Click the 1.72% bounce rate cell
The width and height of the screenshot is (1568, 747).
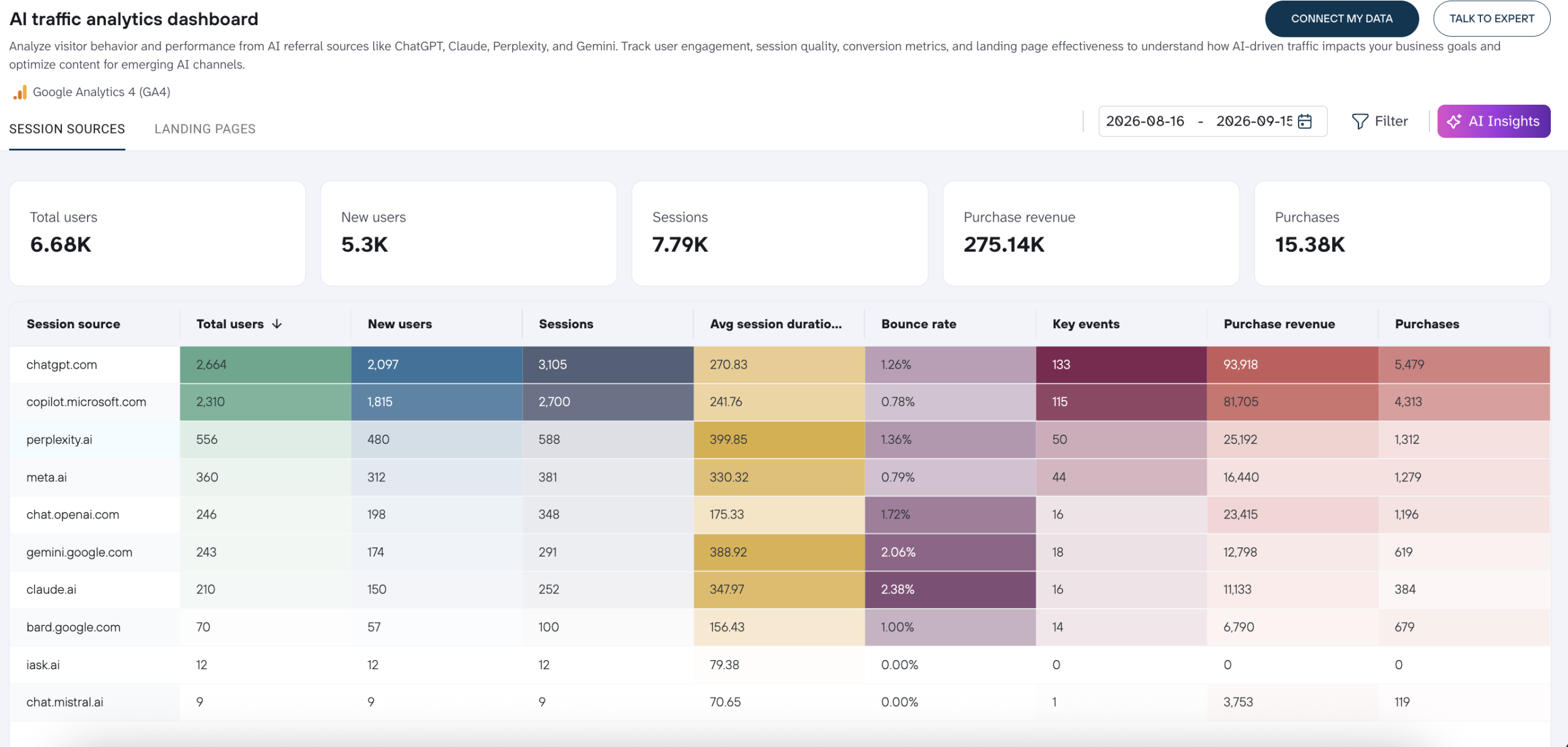tap(950, 514)
